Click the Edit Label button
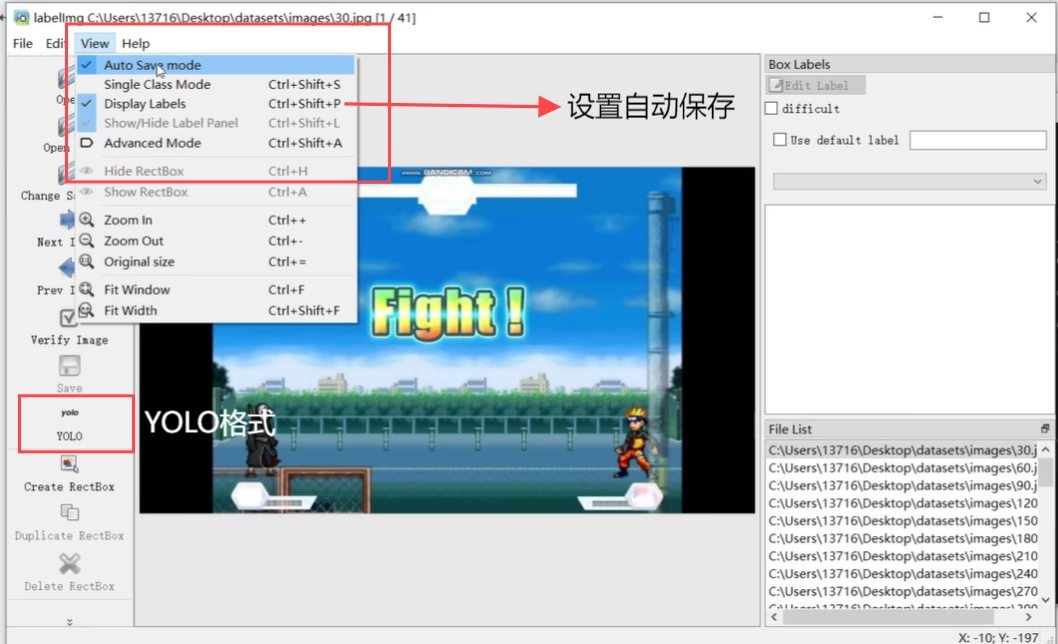1058x644 pixels. point(815,86)
